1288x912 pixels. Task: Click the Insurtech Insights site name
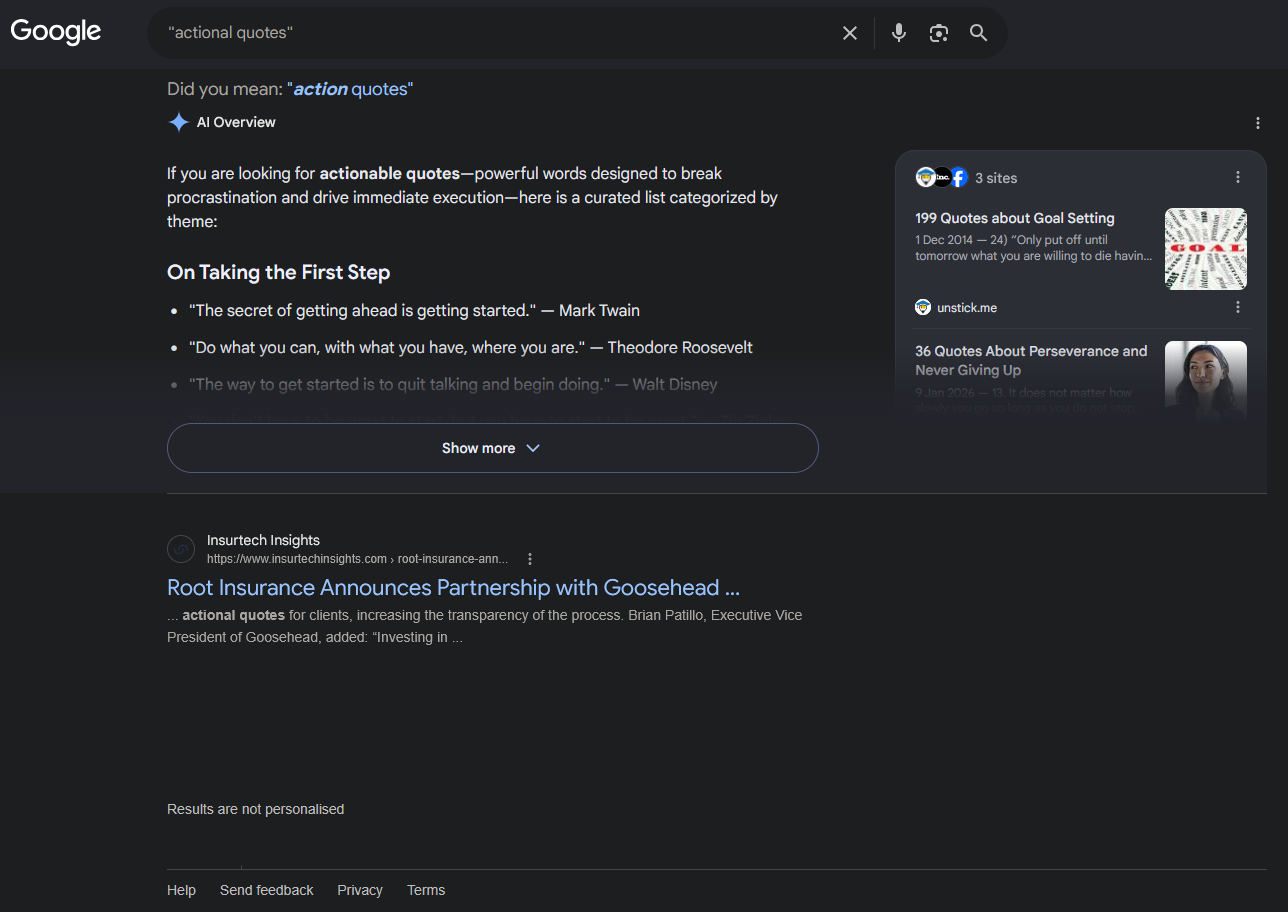pyautogui.click(x=263, y=540)
